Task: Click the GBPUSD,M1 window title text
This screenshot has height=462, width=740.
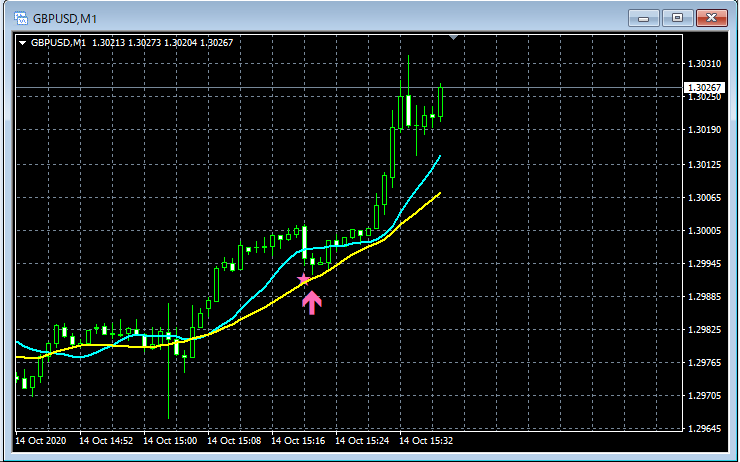Action: (x=65, y=19)
